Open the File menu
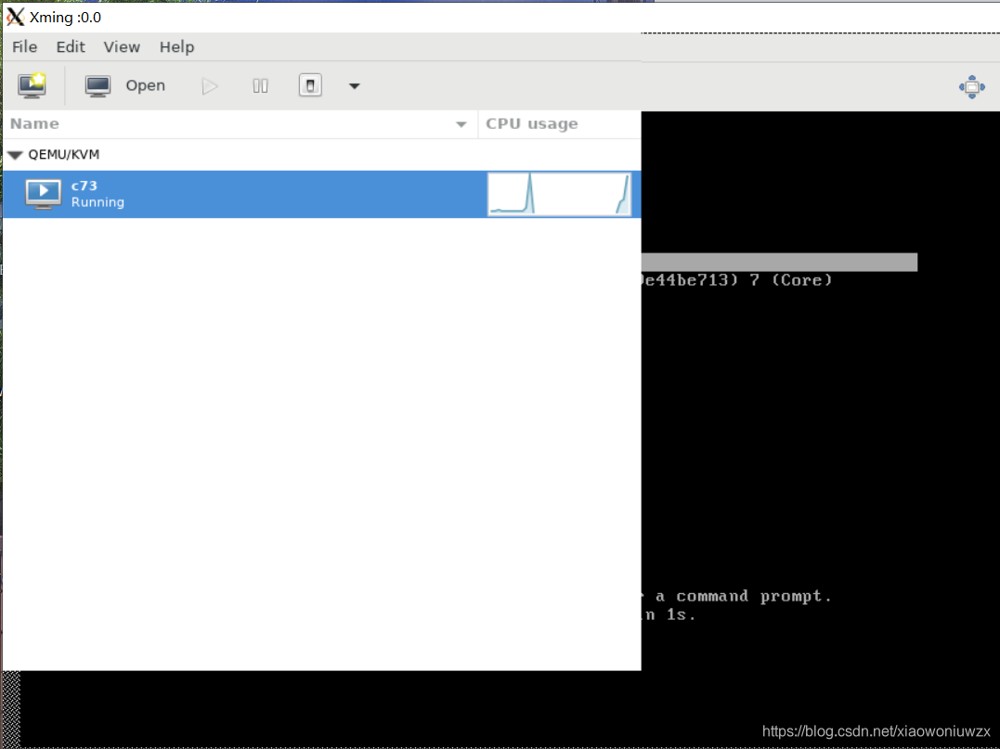The height and width of the screenshot is (749, 1000). pyautogui.click(x=25, y=47)
